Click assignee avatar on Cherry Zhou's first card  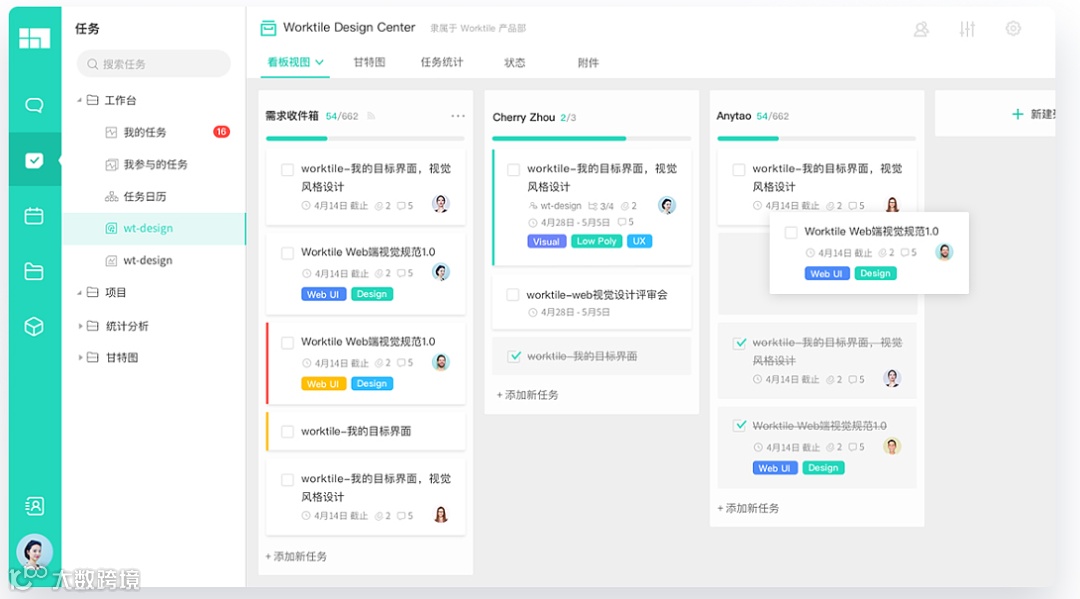click(x=667, y=204)
